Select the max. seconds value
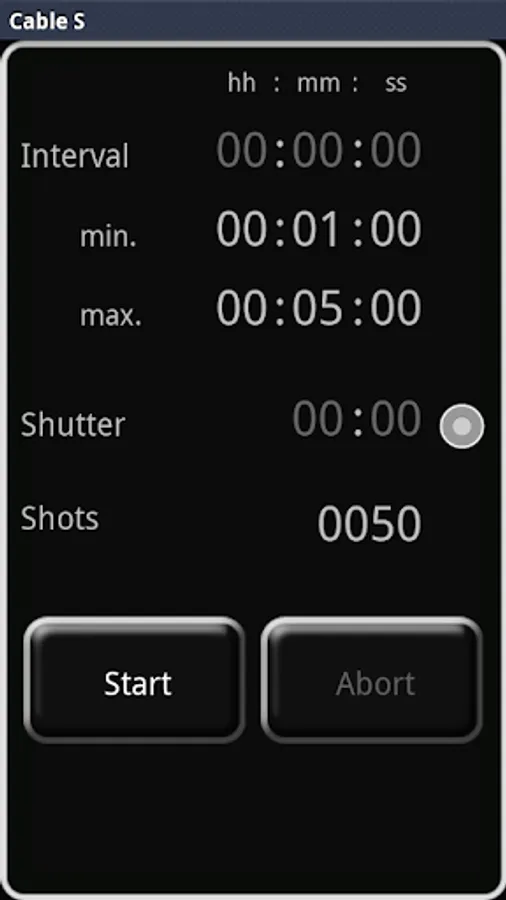This screenshot has height=900, width=506. coord(395,308)
